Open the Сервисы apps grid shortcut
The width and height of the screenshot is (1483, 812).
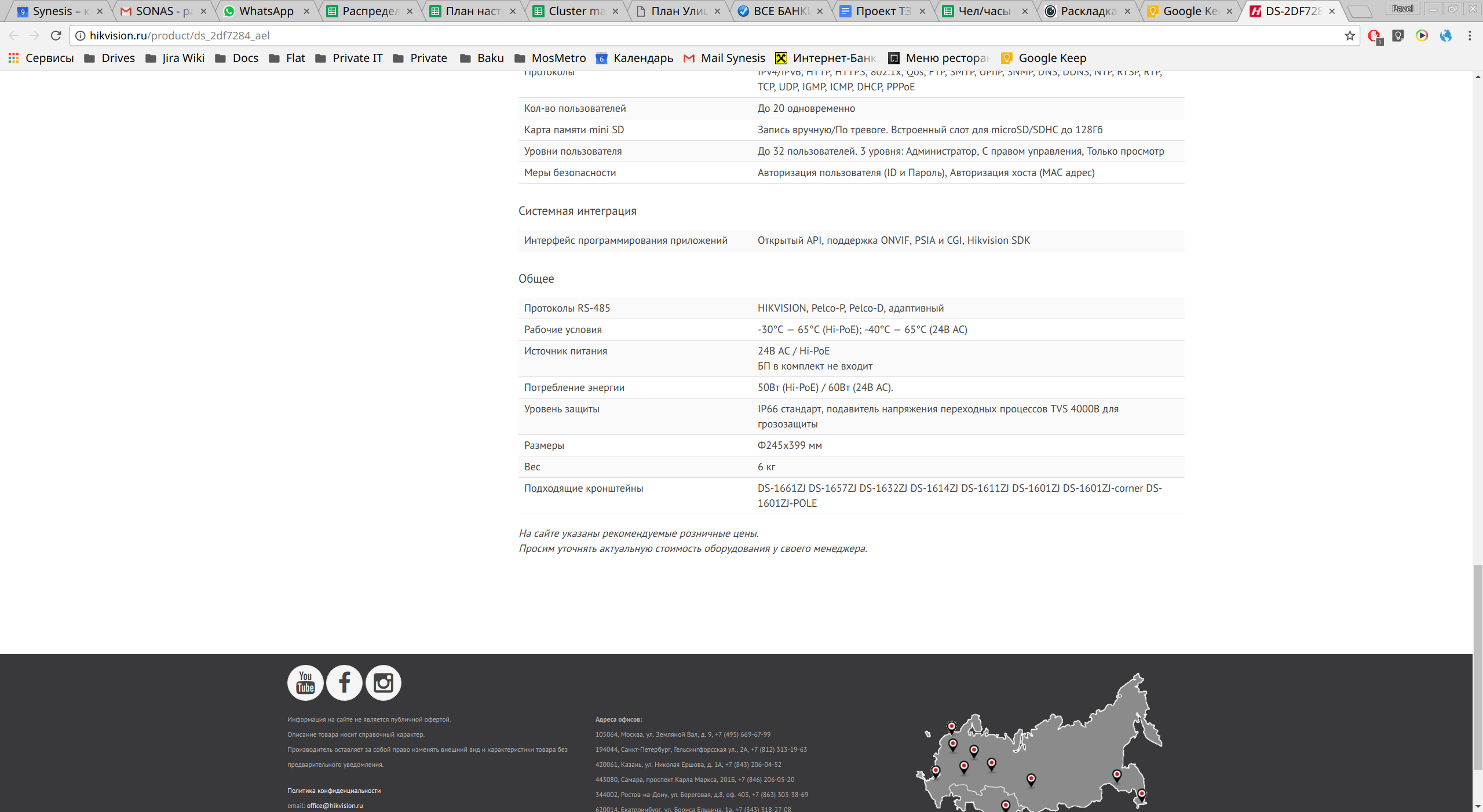[x=41, y=58]
